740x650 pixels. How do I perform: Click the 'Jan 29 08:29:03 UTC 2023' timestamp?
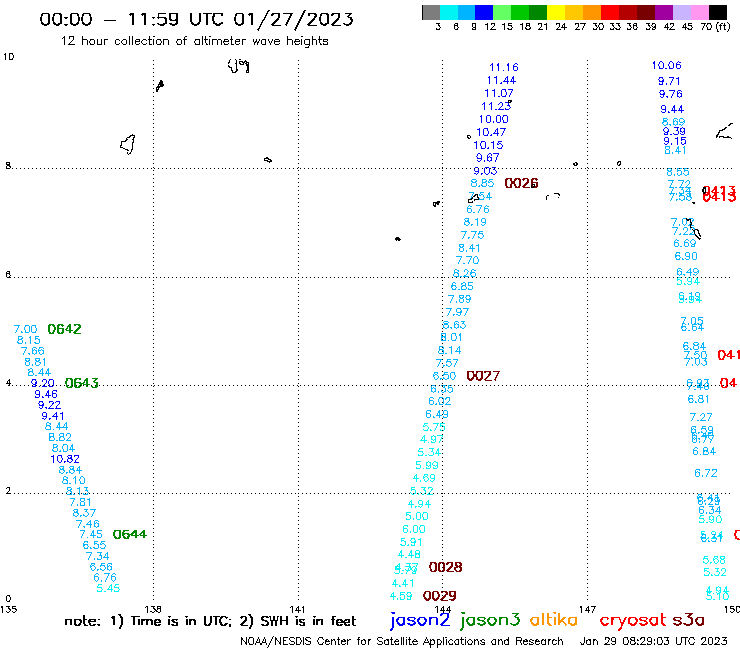[x=654, y=642]
